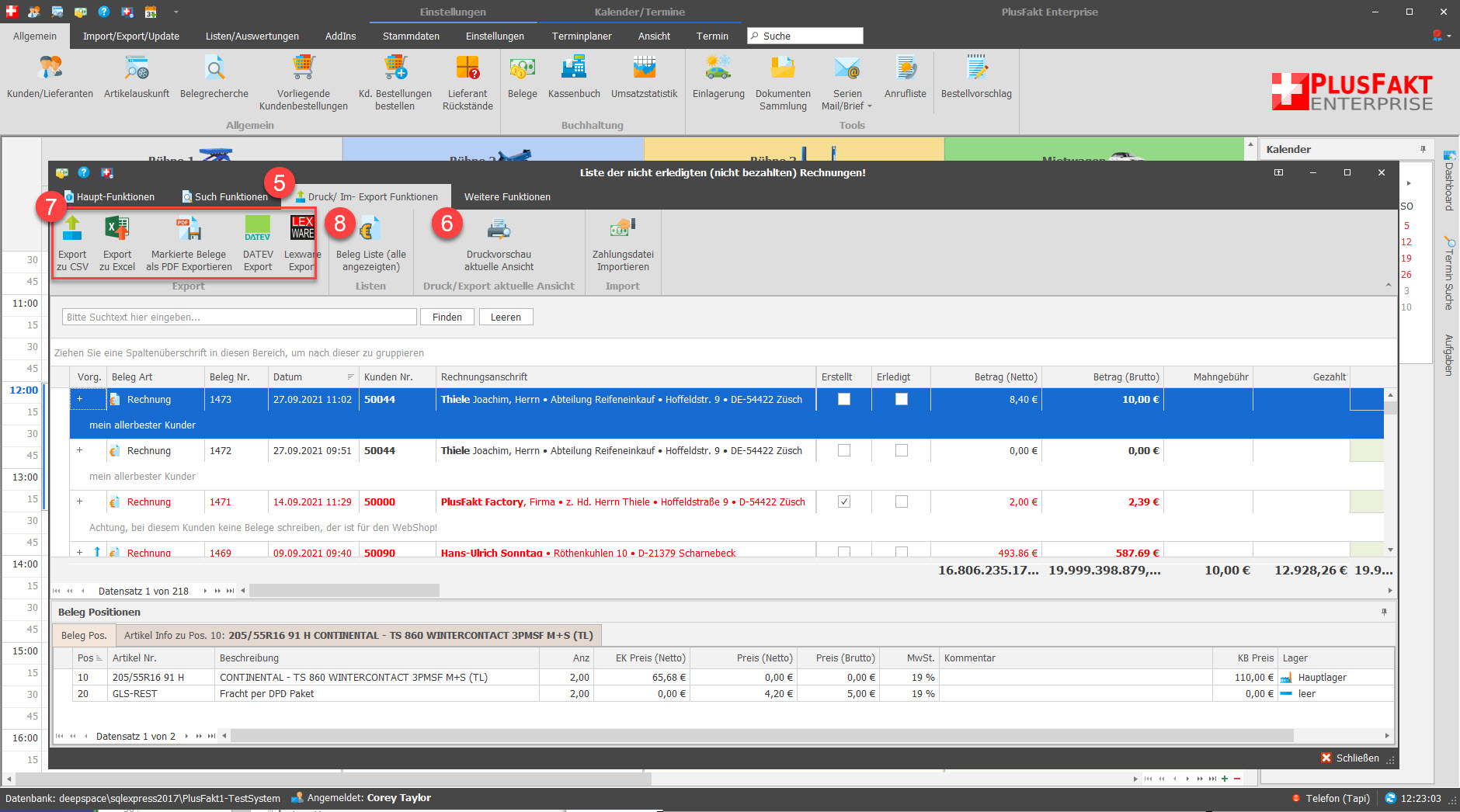Open Dokumenten Sammlung
The height and width of the screenshot is (812, 1460).
(x=783, y=83)
